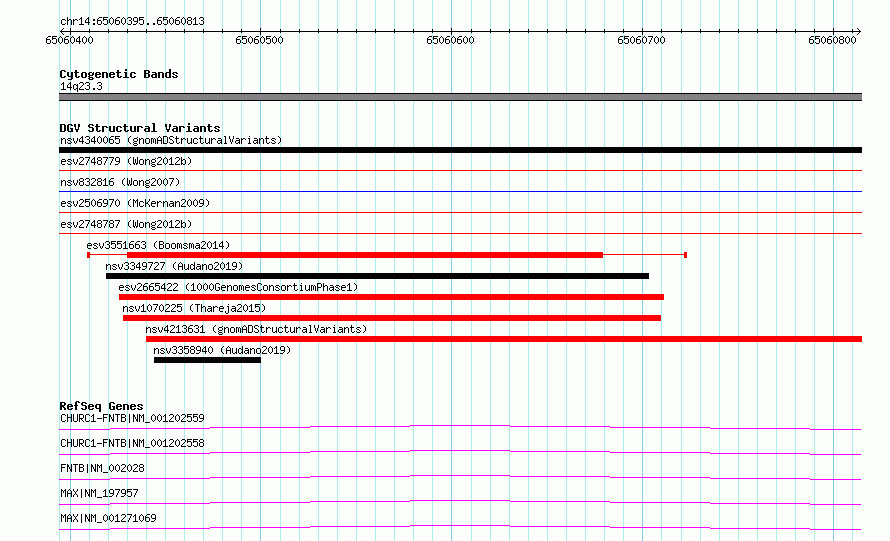Click magenta line of MAX|NM_197957
890x541 pixels.
coord(460,502)
